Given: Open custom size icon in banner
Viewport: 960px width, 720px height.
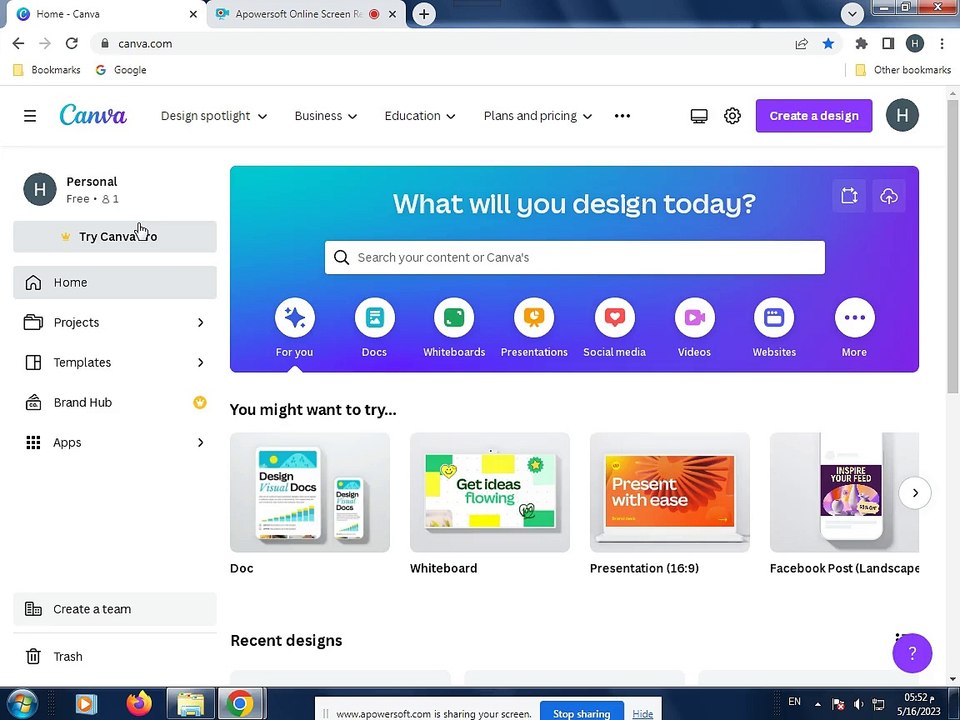Looking at the screenshot, I should (849, 196).
